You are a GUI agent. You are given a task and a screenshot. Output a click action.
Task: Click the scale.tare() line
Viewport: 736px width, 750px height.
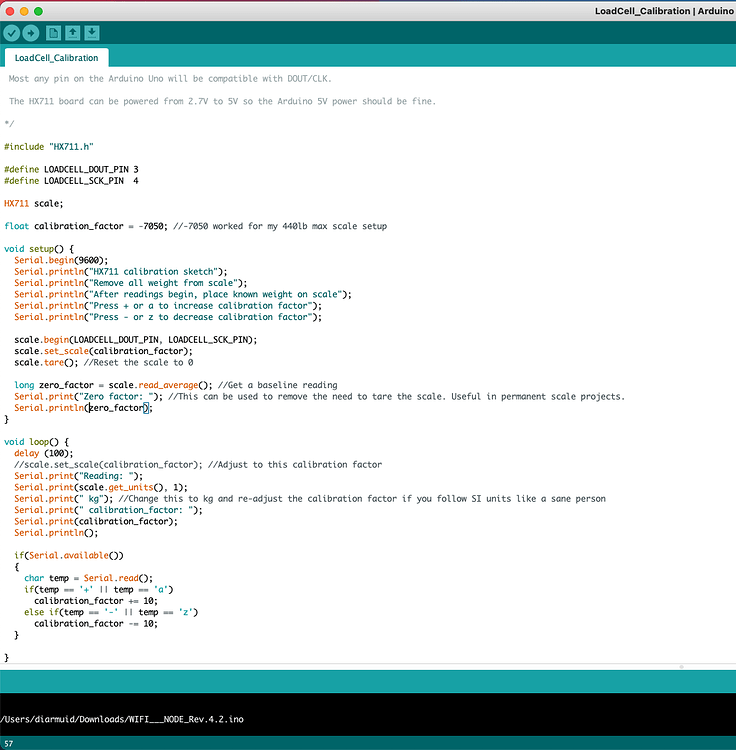[x=104, y=363]
